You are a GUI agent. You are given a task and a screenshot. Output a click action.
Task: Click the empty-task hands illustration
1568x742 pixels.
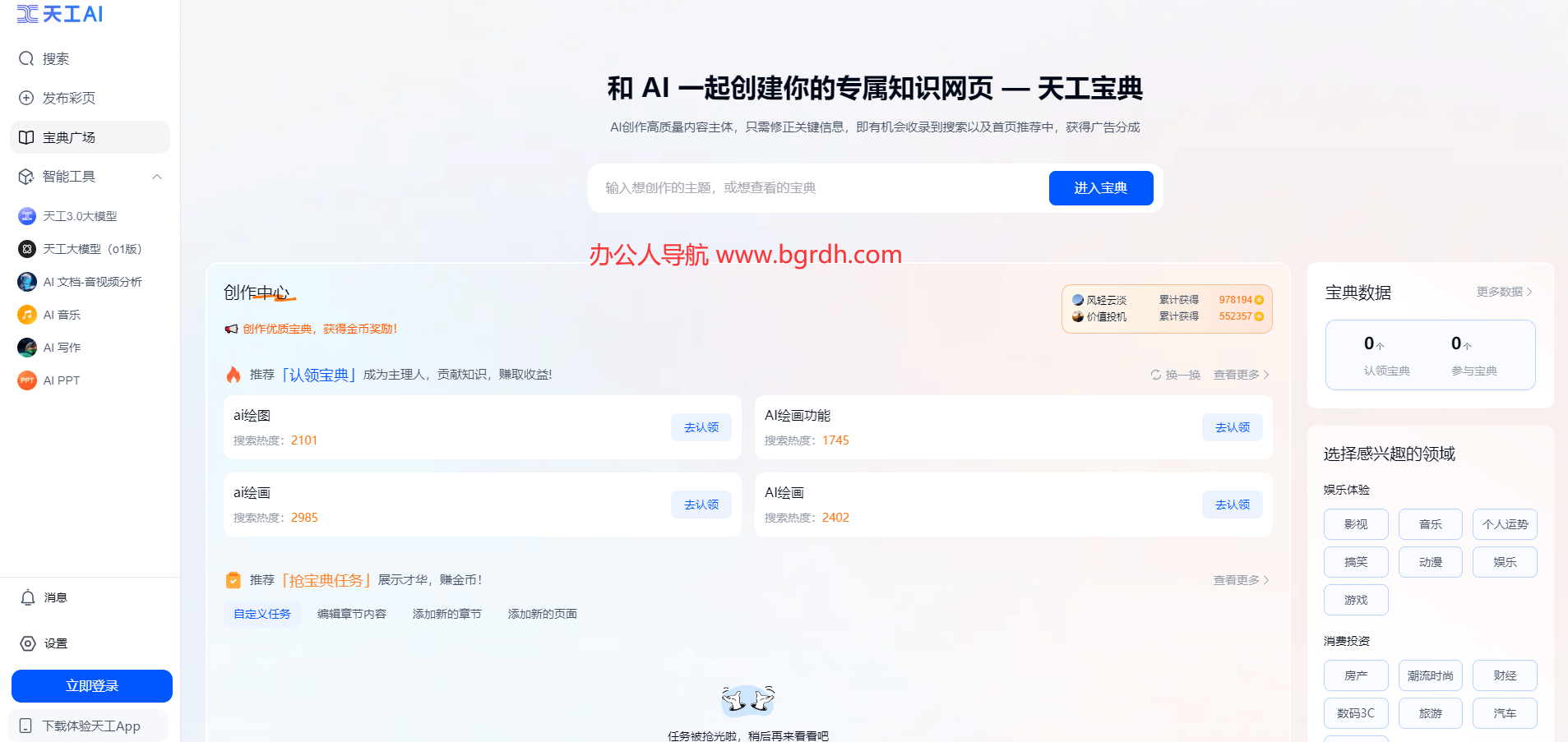(x=747, y=700)
